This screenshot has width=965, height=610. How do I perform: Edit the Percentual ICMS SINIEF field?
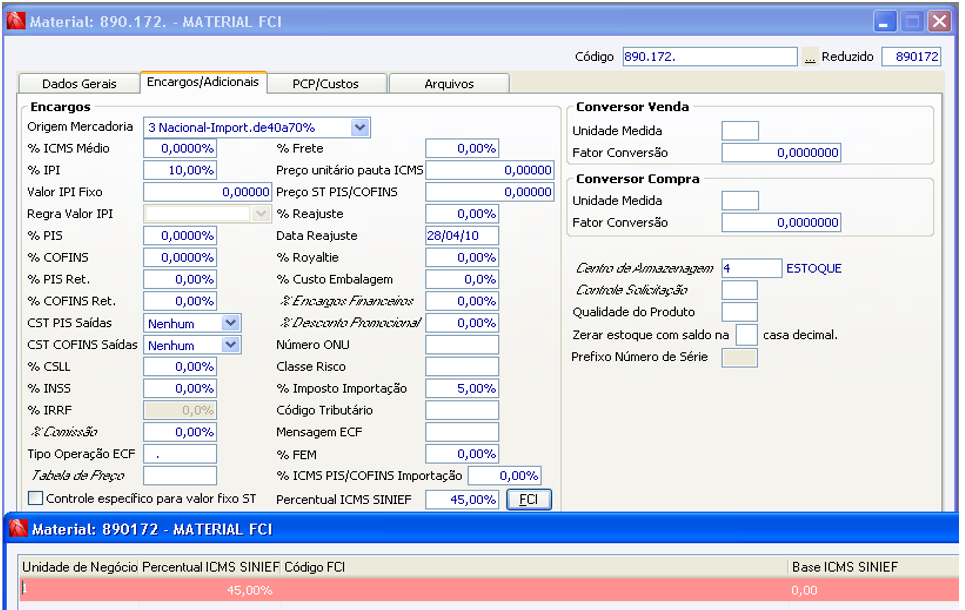click(x=462, y=500)
